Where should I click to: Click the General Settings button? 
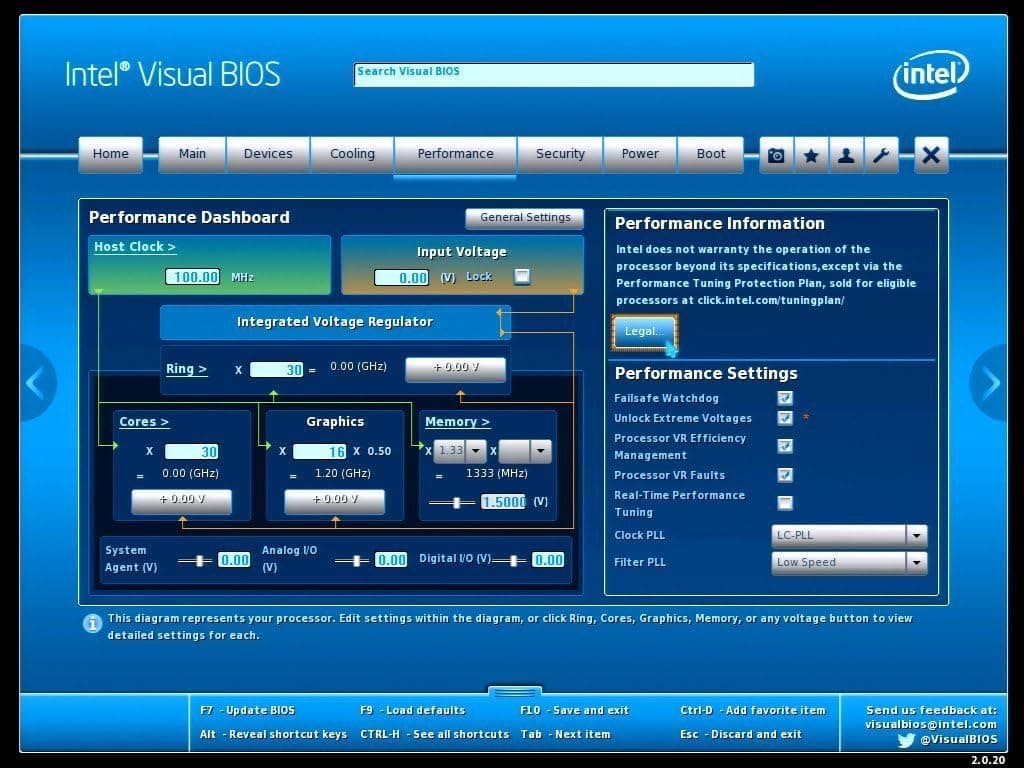point(525,217)
